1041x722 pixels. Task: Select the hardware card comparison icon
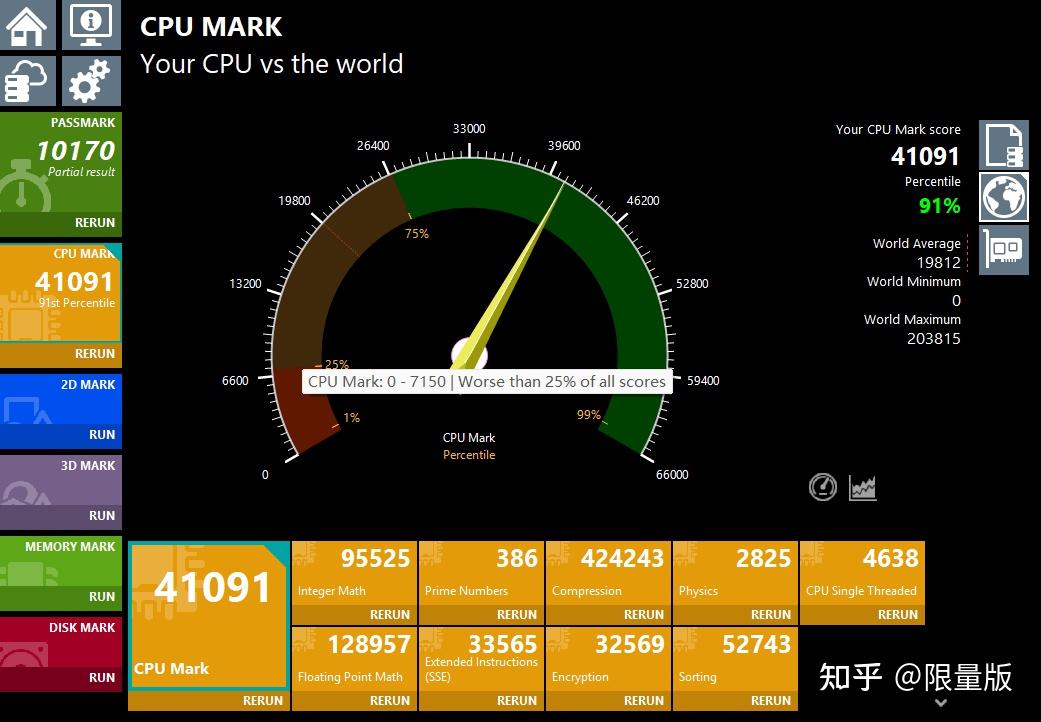(x=1004, y=250)
